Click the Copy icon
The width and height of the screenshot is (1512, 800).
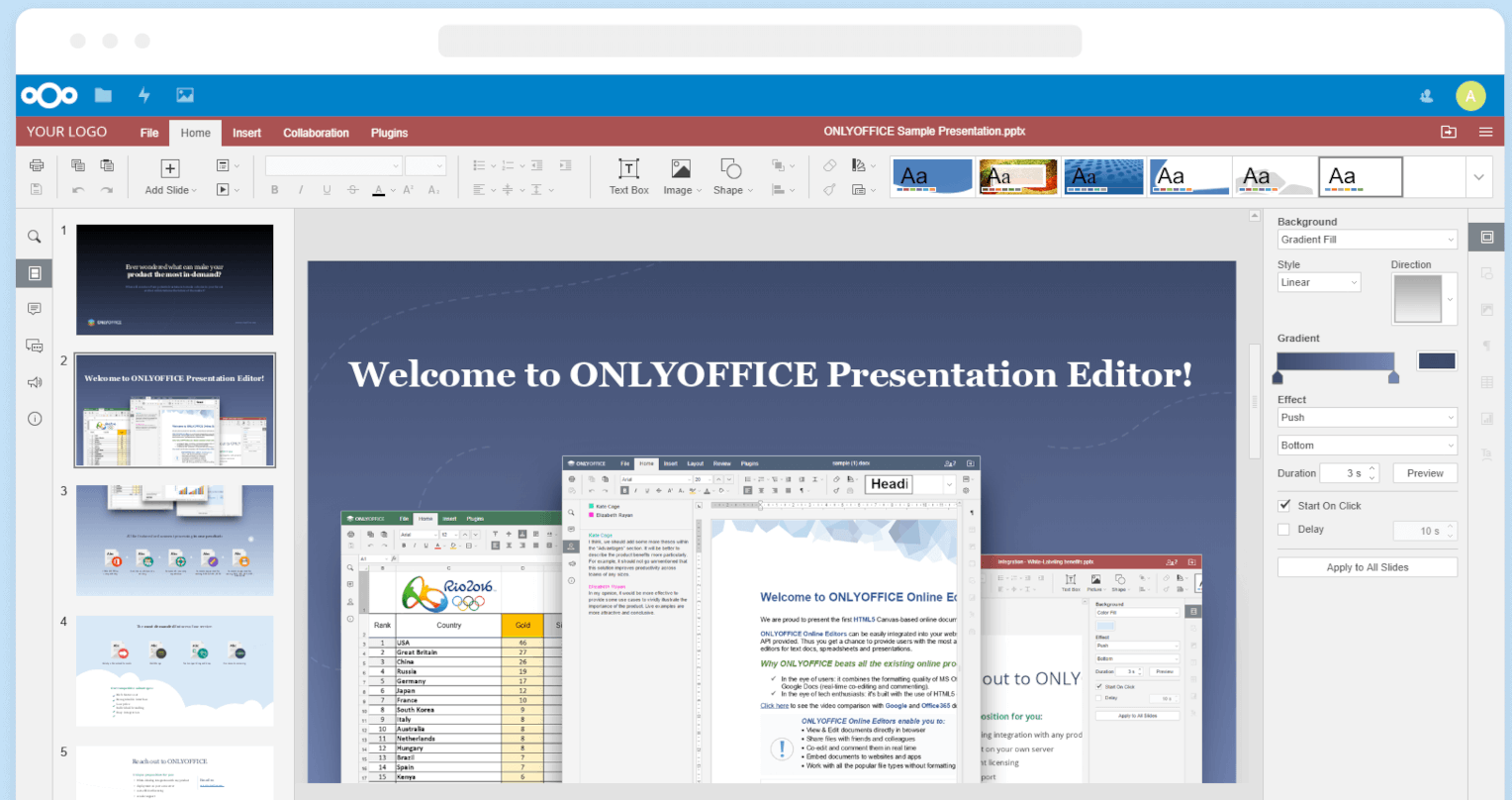[78, 165]
